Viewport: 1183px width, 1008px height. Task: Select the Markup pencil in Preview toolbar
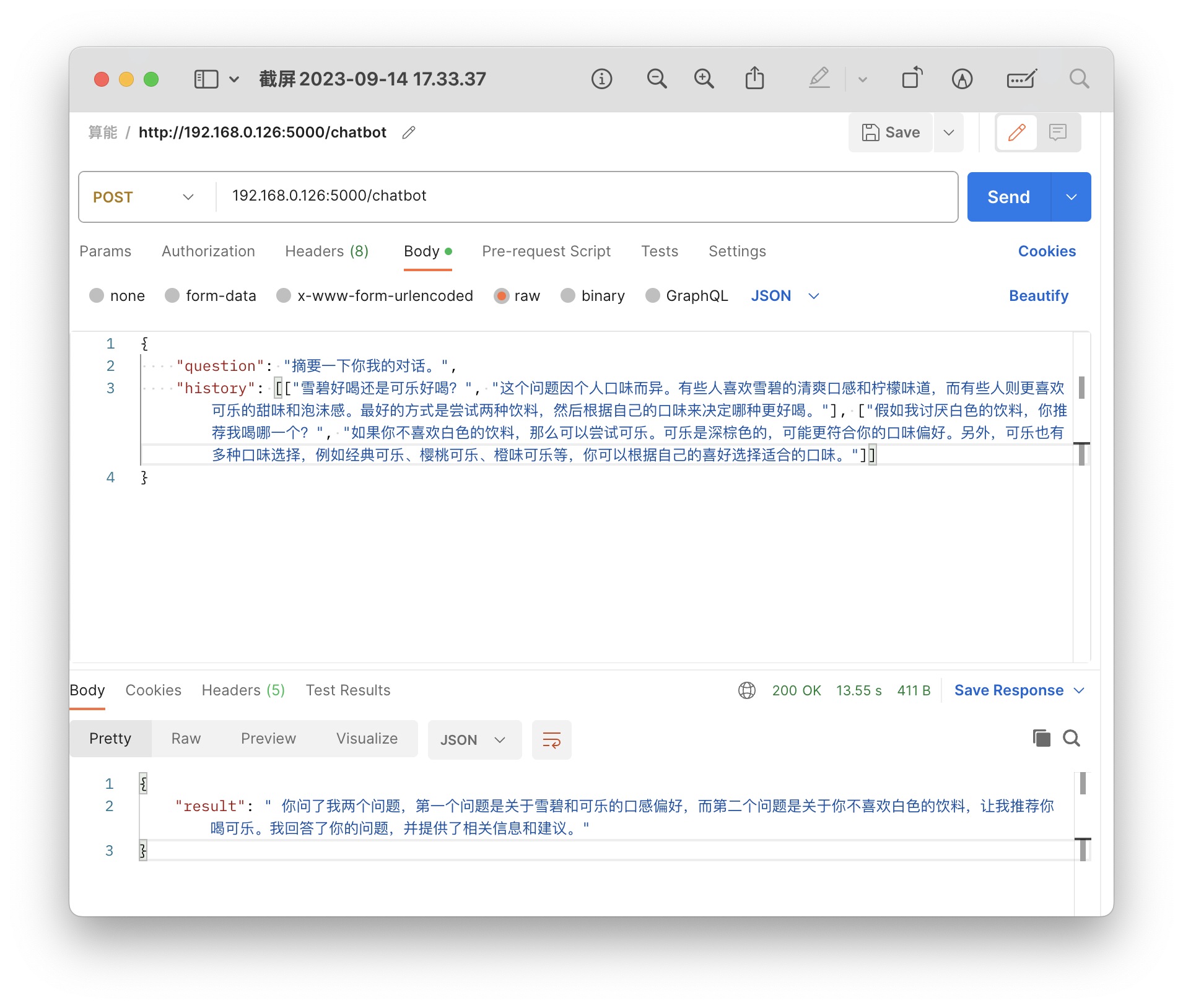tap(819, 79)
